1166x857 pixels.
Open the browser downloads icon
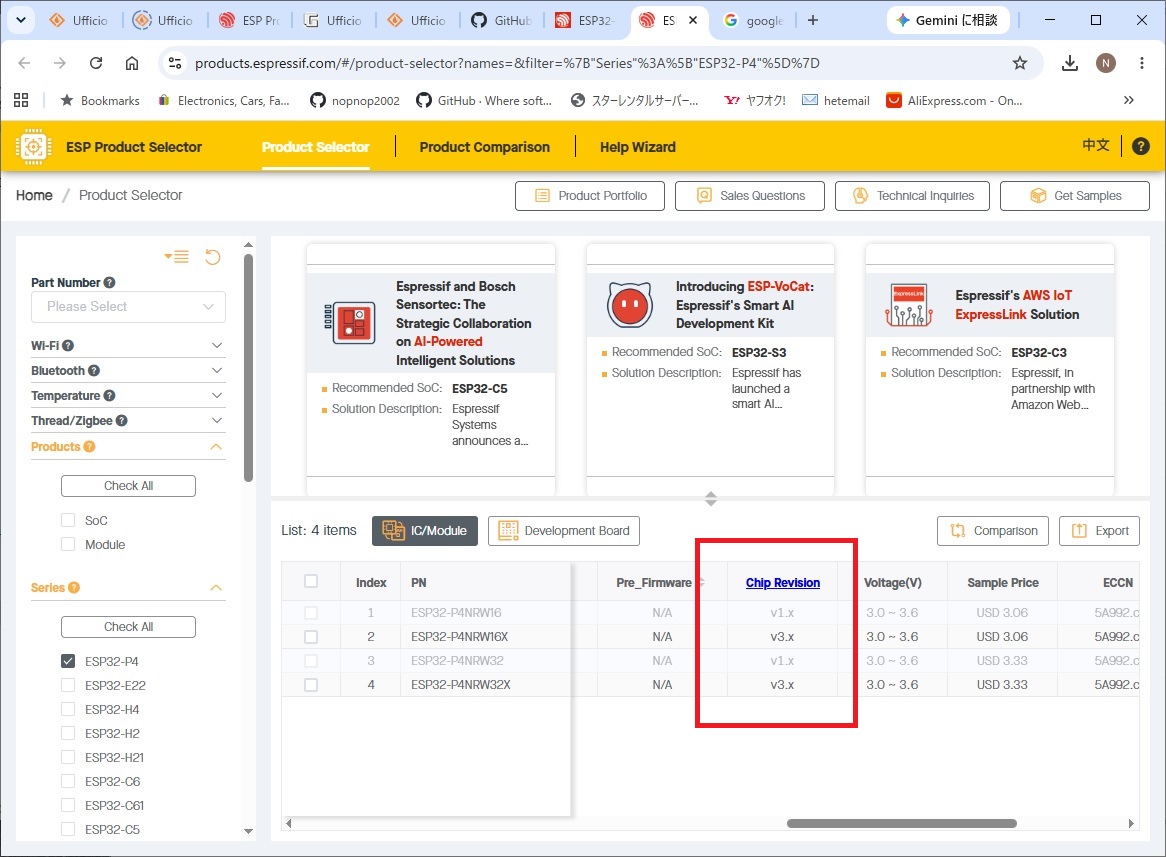1069,63
